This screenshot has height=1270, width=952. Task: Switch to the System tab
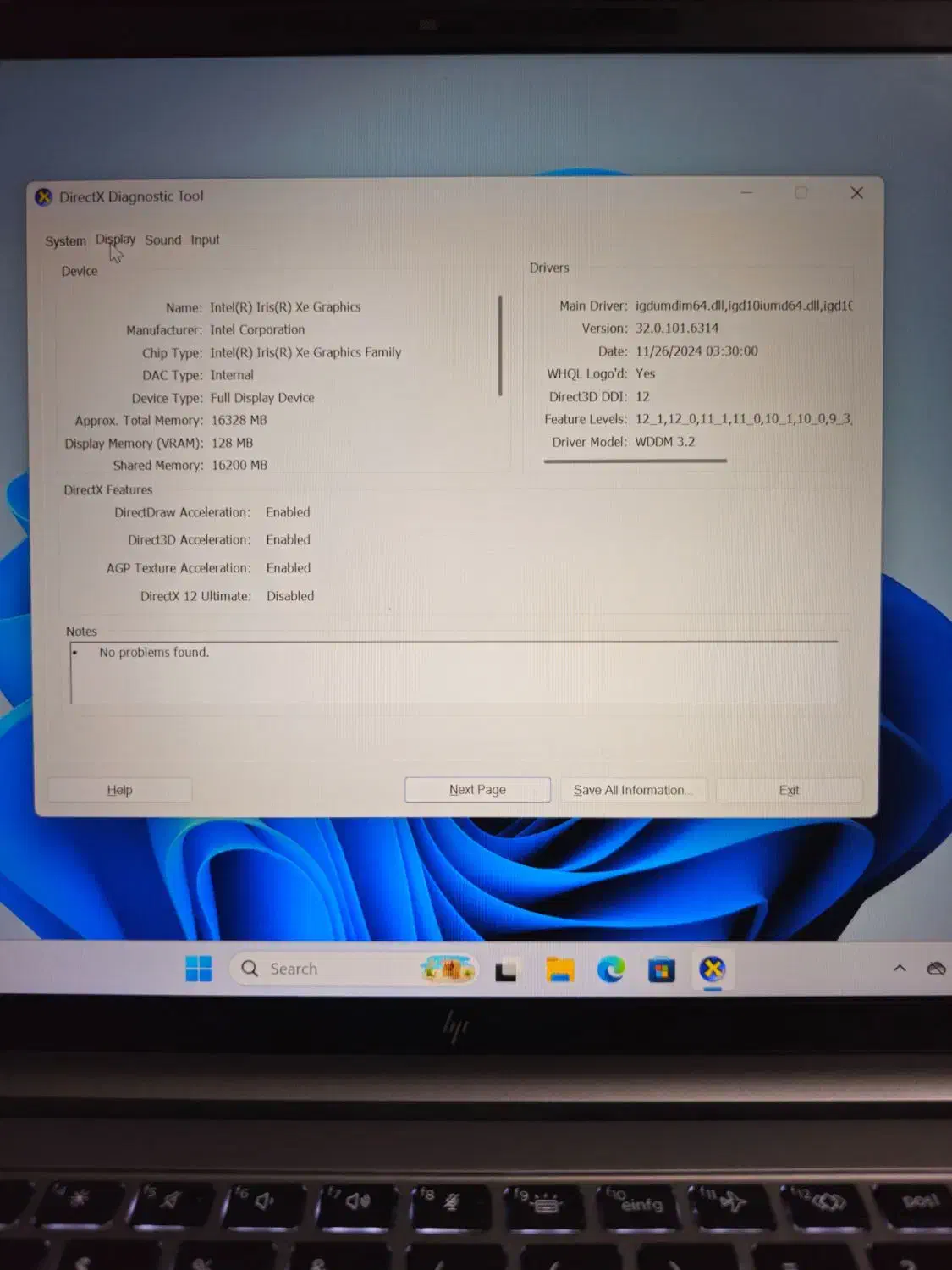click(65, 241)
